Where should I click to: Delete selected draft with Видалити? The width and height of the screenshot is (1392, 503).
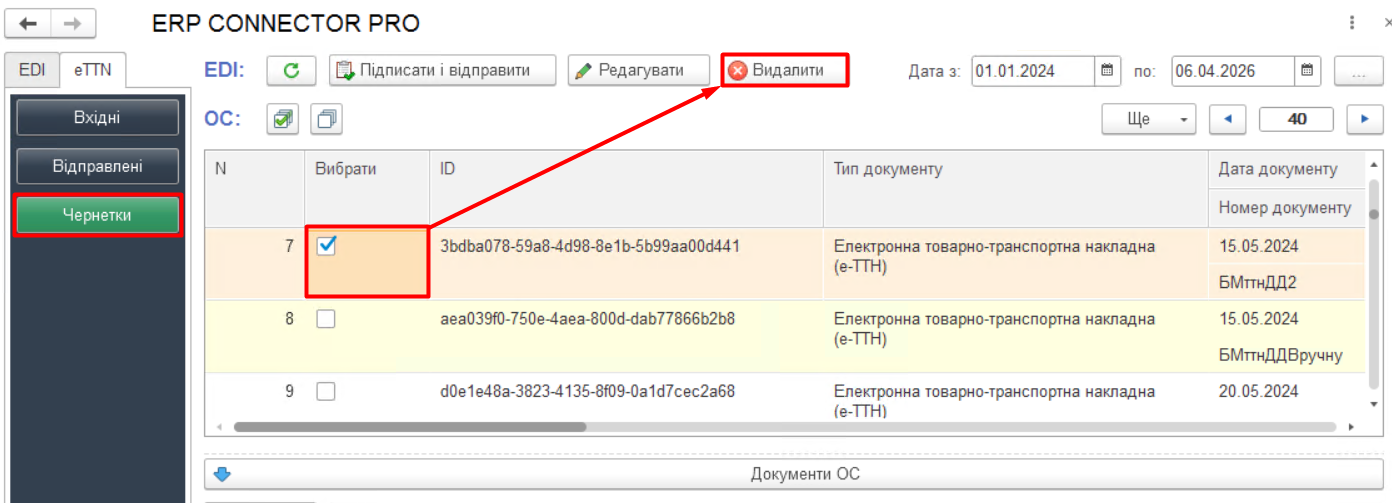(x=785, y=71)
